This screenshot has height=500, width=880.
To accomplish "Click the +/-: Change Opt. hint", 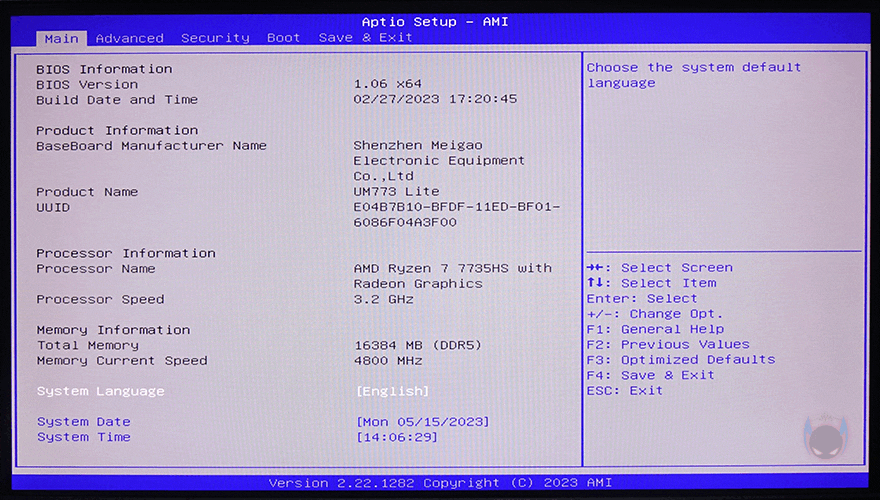I will (655, 314).
